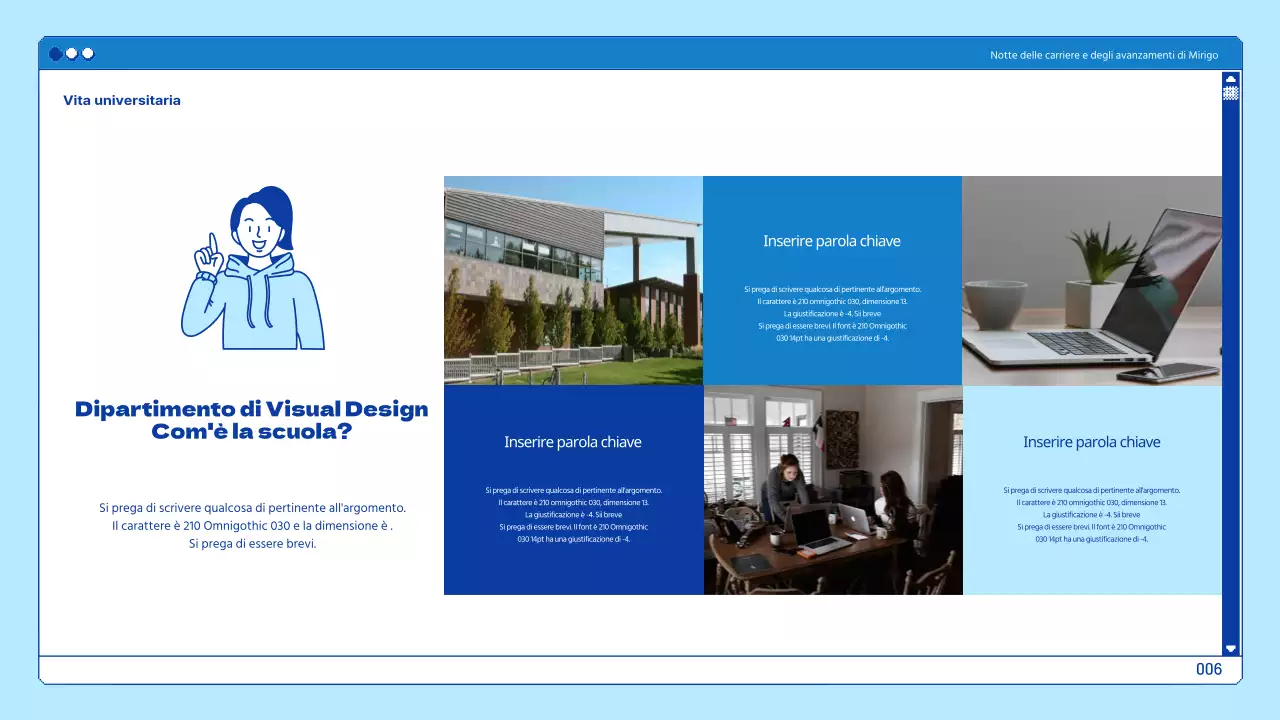The height and width of the screenshot is (720, 1280).
Task: Click the dotted grip icon on the scrollbar
Action: (1230, 95)
